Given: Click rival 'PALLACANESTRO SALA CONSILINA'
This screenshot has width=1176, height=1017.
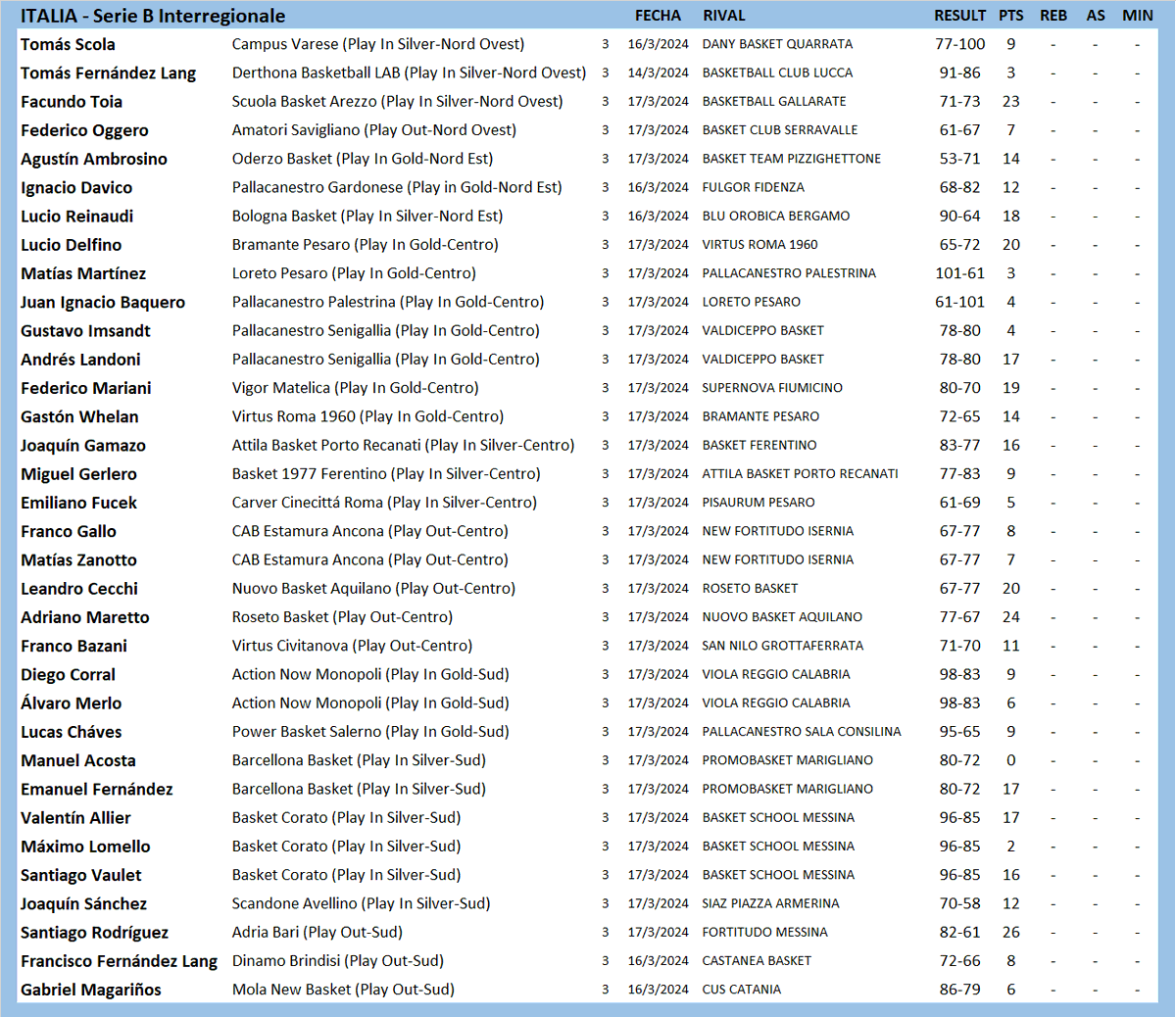Looking at the screenshot, I should point(802,732).
